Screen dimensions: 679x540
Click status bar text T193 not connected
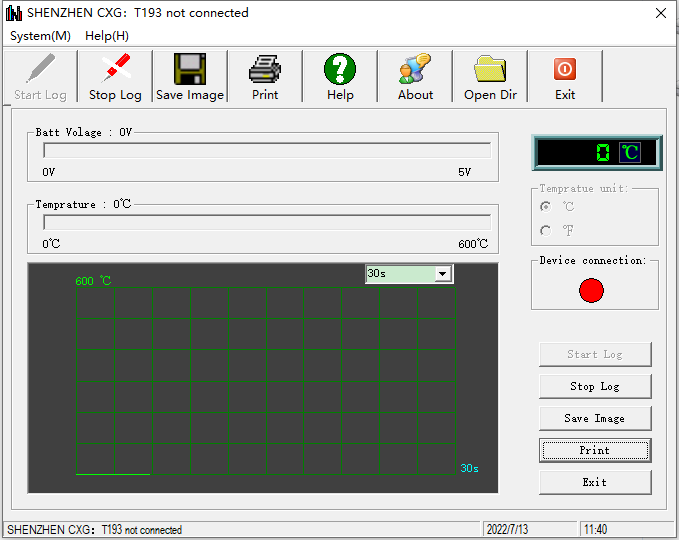point(142,530)
